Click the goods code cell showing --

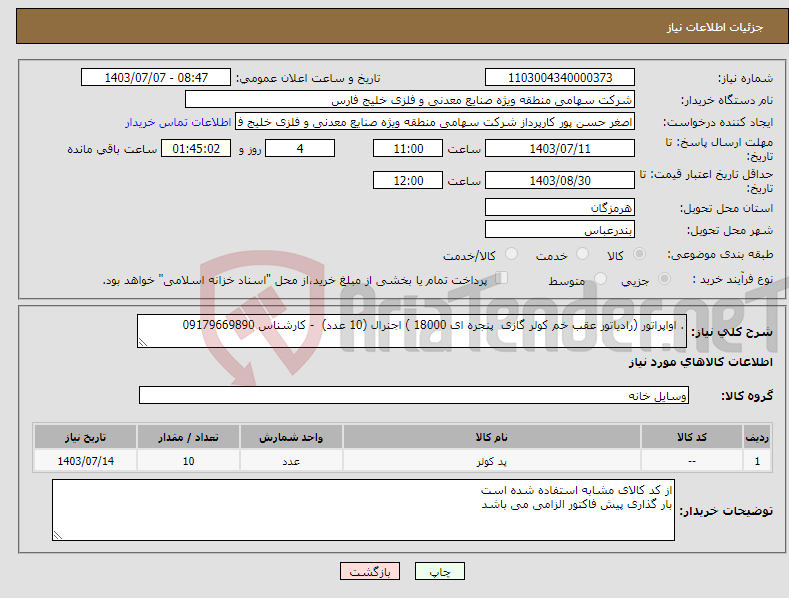click(x=692, y=461)
